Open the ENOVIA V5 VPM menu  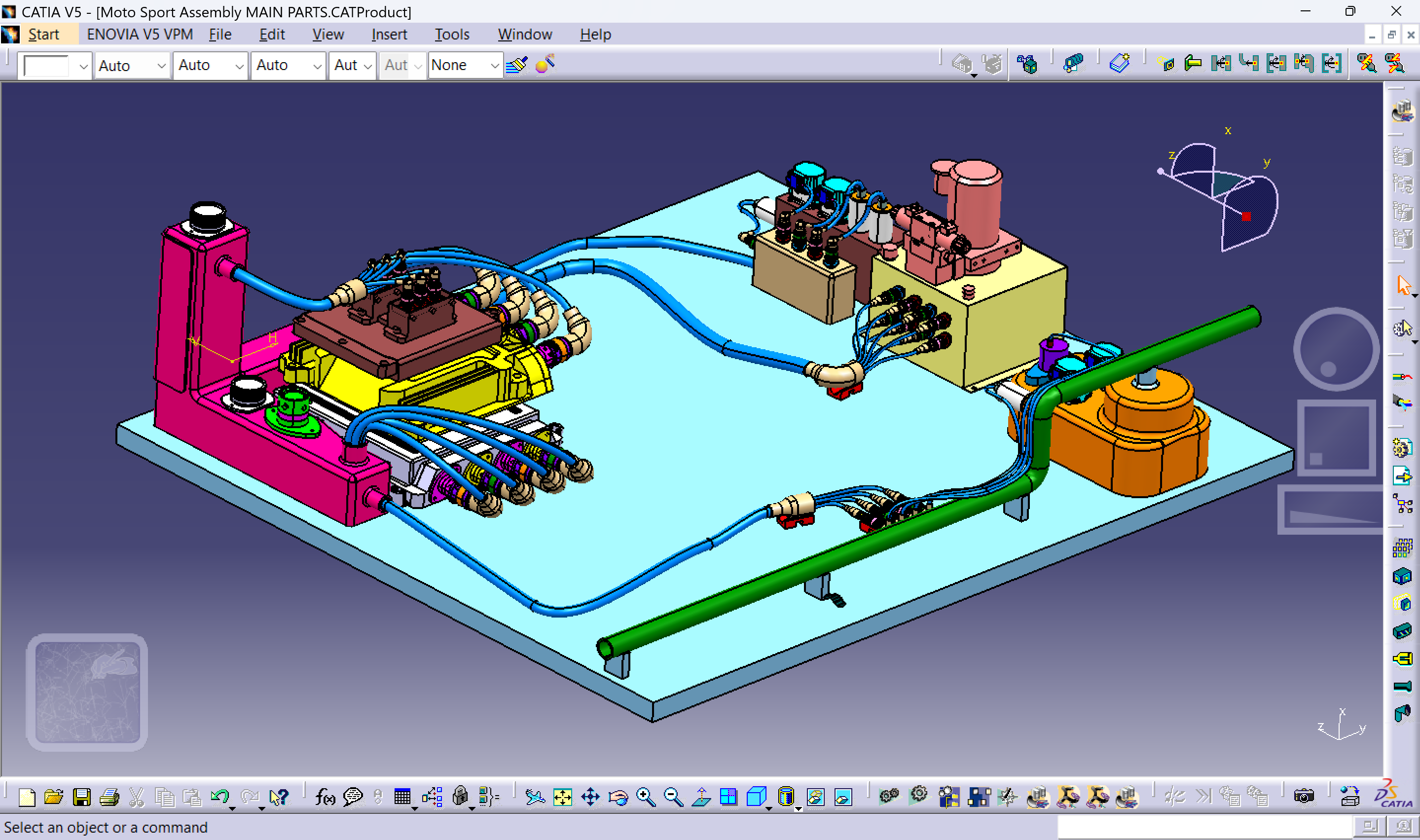click(x=139, y=34)
